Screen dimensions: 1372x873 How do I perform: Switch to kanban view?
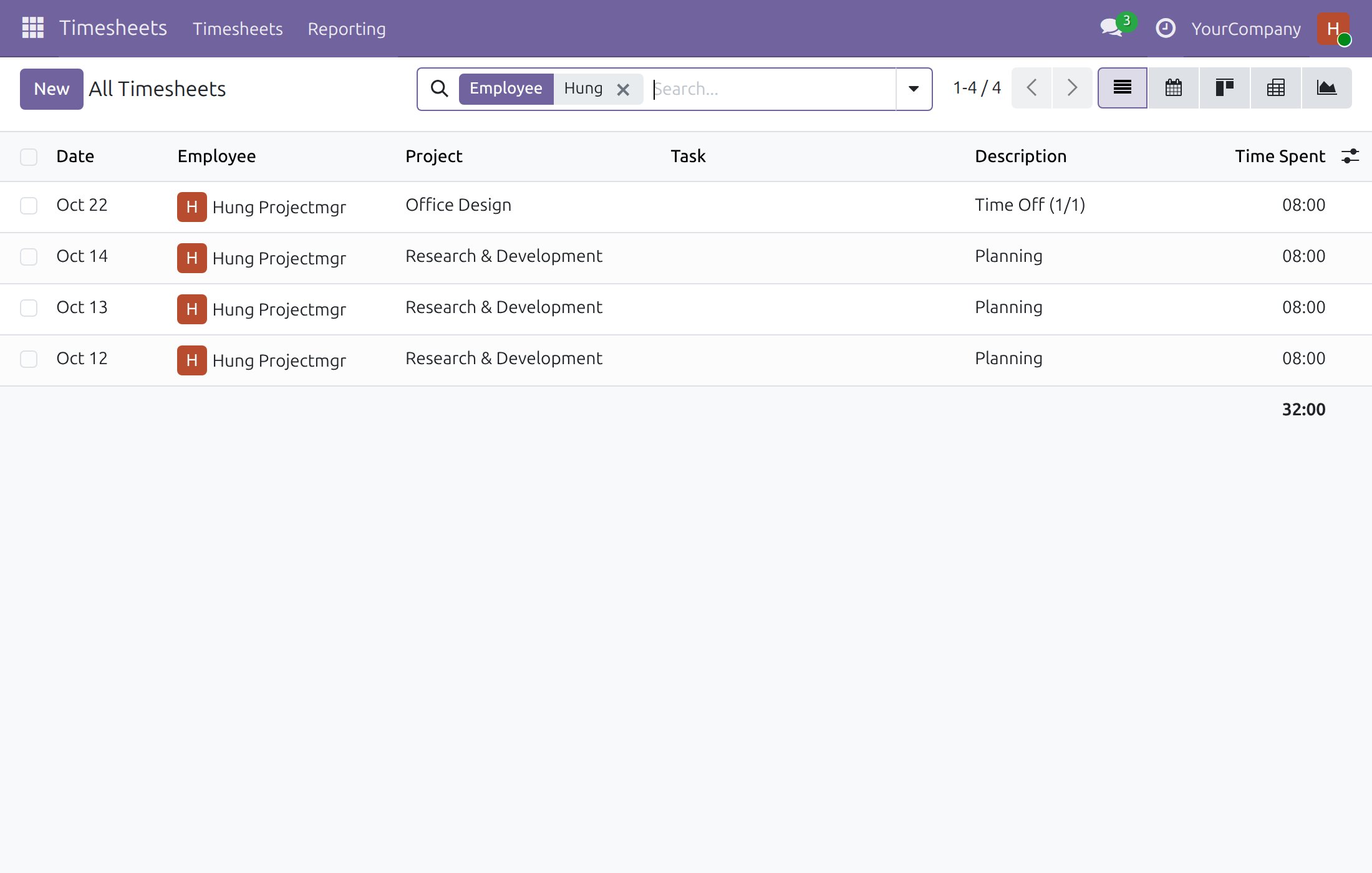[x=1224, y=88]
